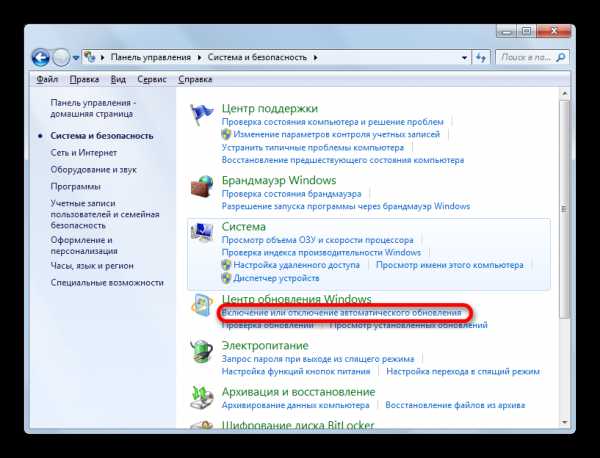Open Специальные возможности category

click(x=107, y=283)
